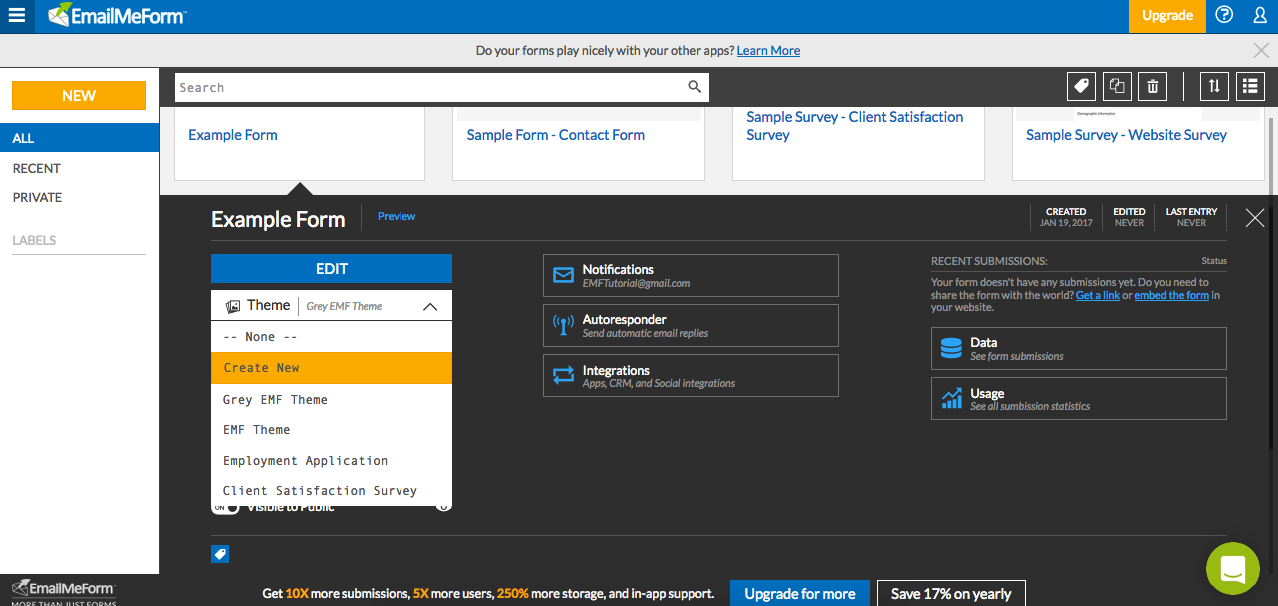Open the user account icon
The image size is (1278, 606).
(1260, 15)
